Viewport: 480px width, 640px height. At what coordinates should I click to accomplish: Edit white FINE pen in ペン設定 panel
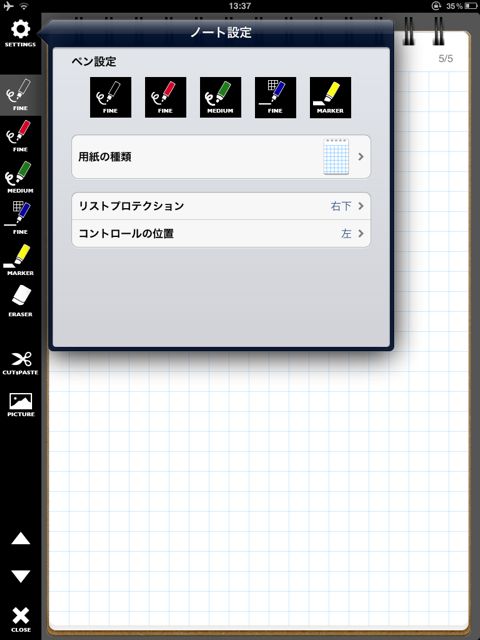[x=111, y=98]
